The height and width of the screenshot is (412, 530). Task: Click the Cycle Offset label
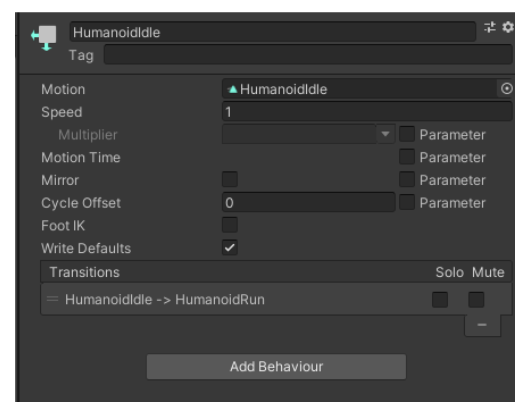click(81, 203)
